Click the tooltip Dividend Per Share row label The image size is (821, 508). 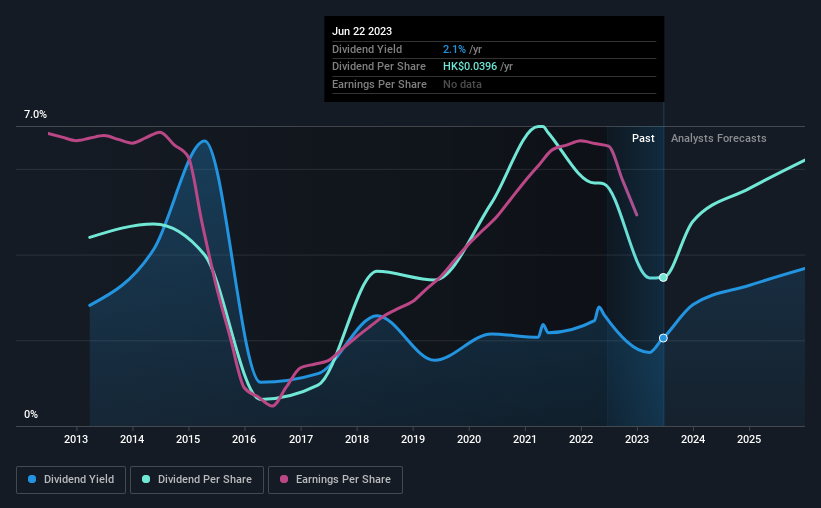[379, 67]
